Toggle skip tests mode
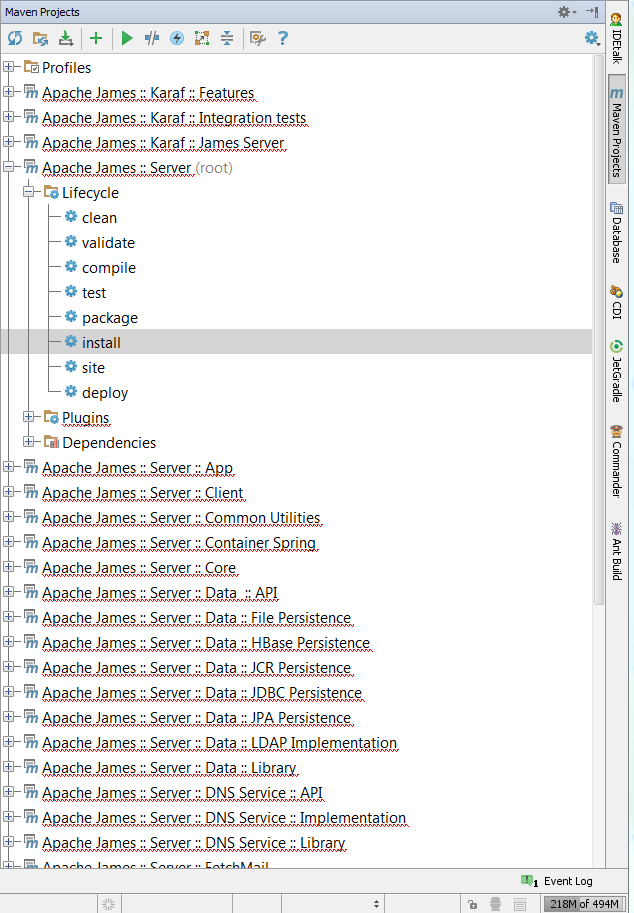This screenshot has height=913, width=634. [x=177, y=38]
